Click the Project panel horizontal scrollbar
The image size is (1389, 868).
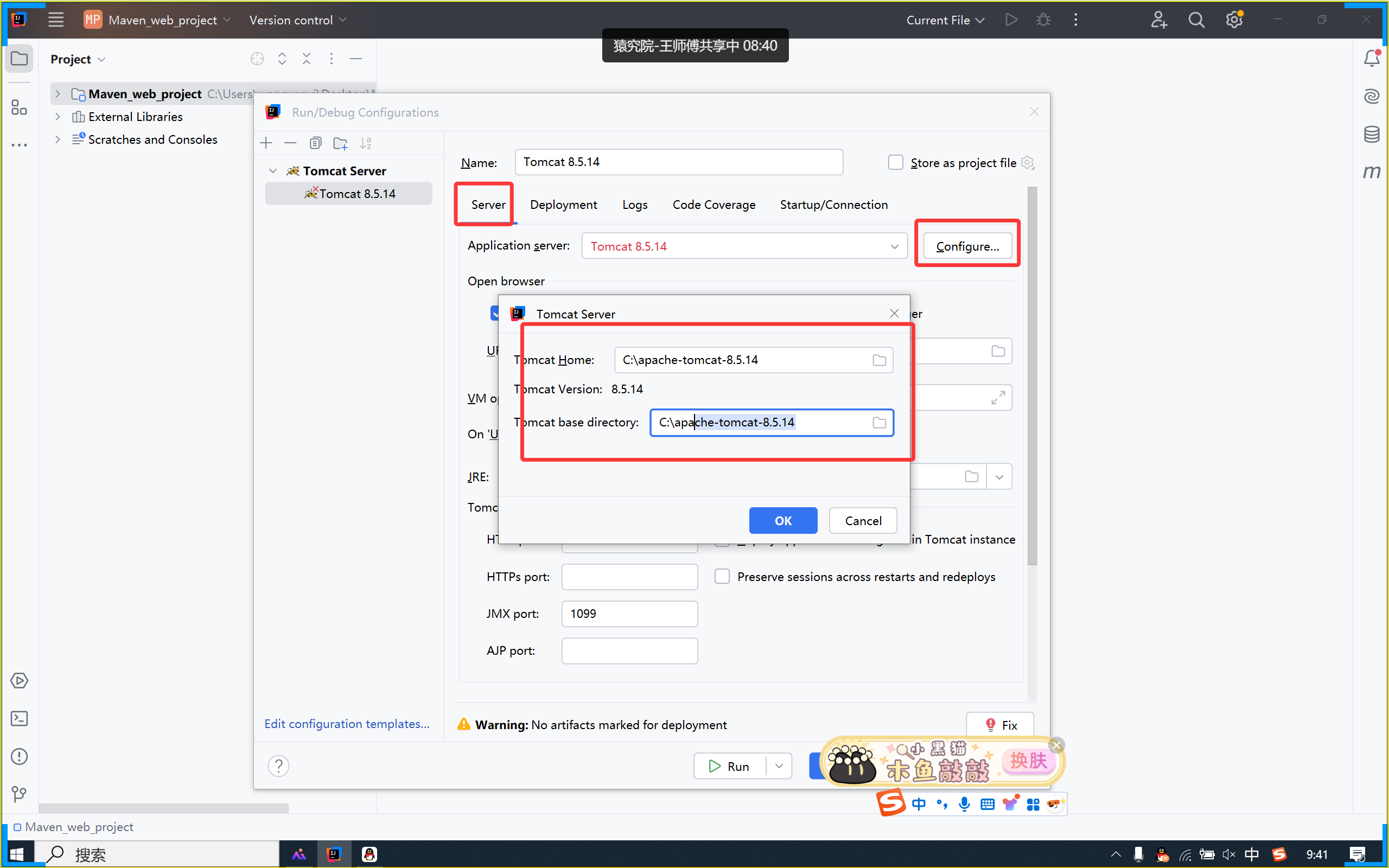[163, 808]
